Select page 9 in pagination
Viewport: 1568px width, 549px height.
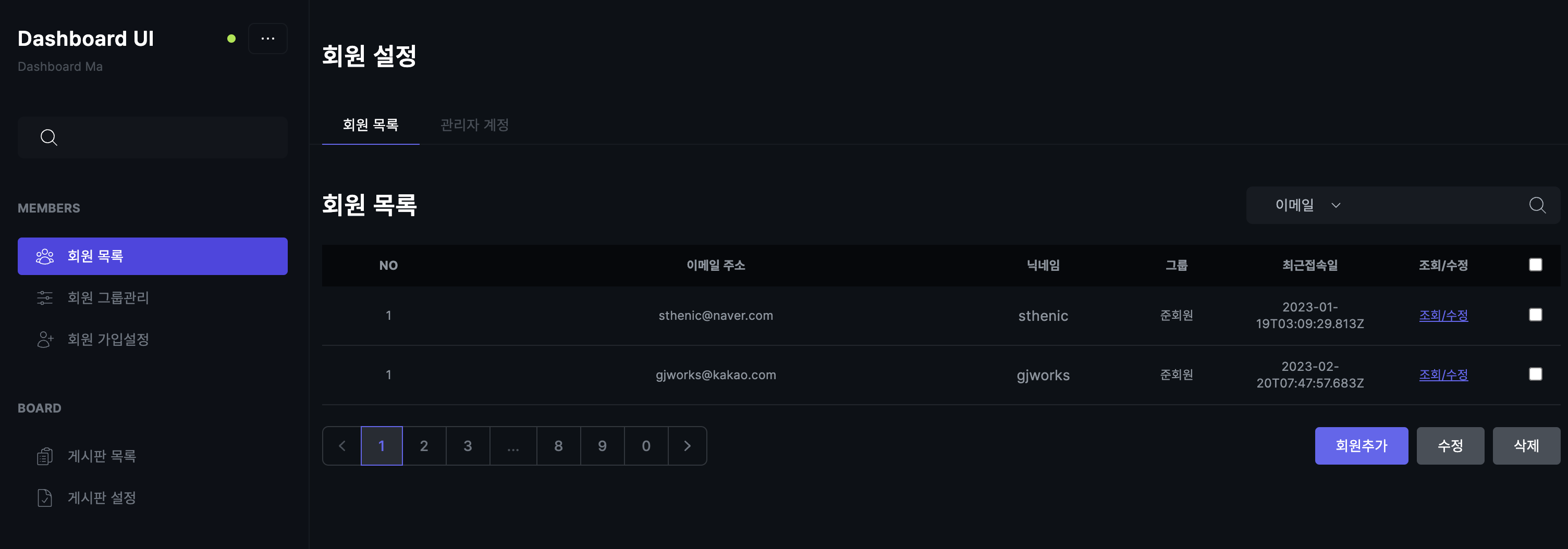point(603,446)
